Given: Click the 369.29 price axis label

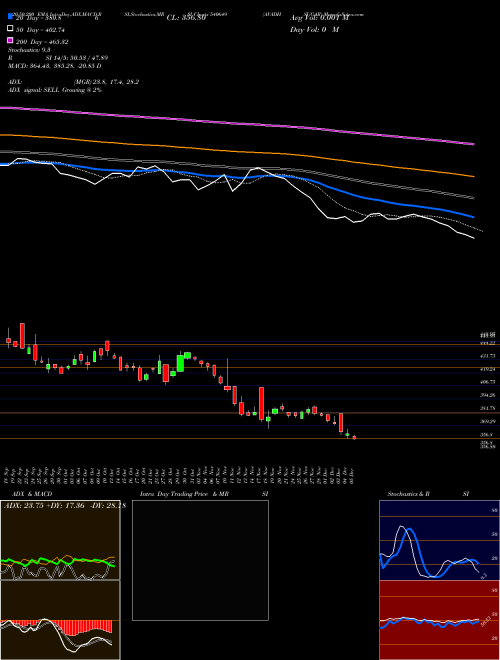Looking at the screenshot, I should tap(488, 421).
